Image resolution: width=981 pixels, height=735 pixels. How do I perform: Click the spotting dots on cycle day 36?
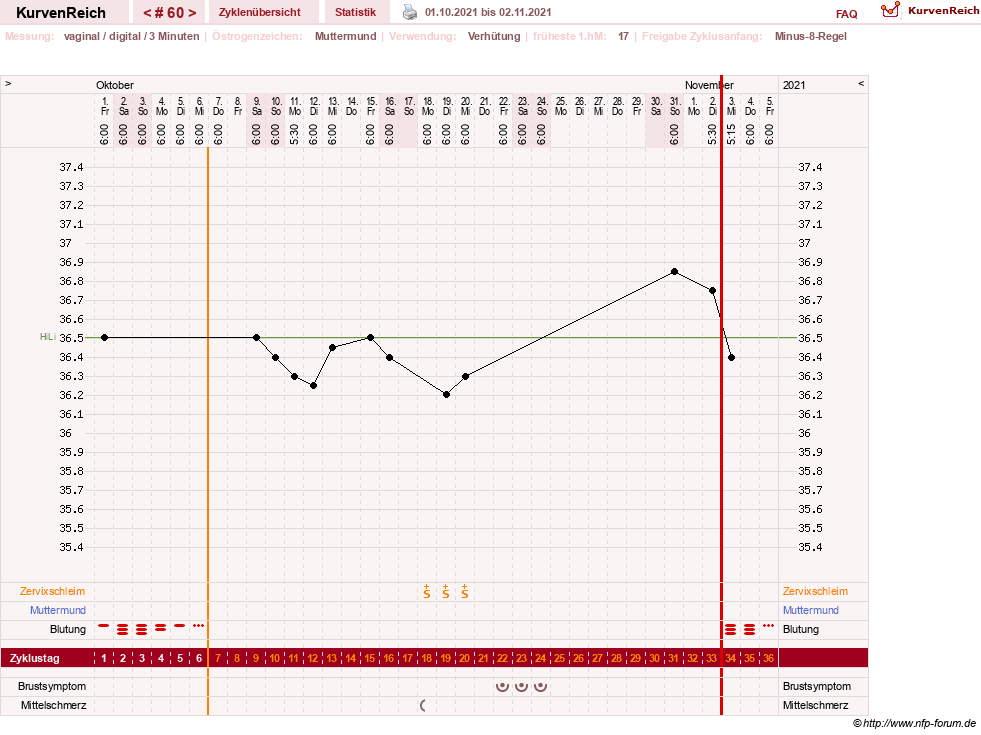pos(768,626)
